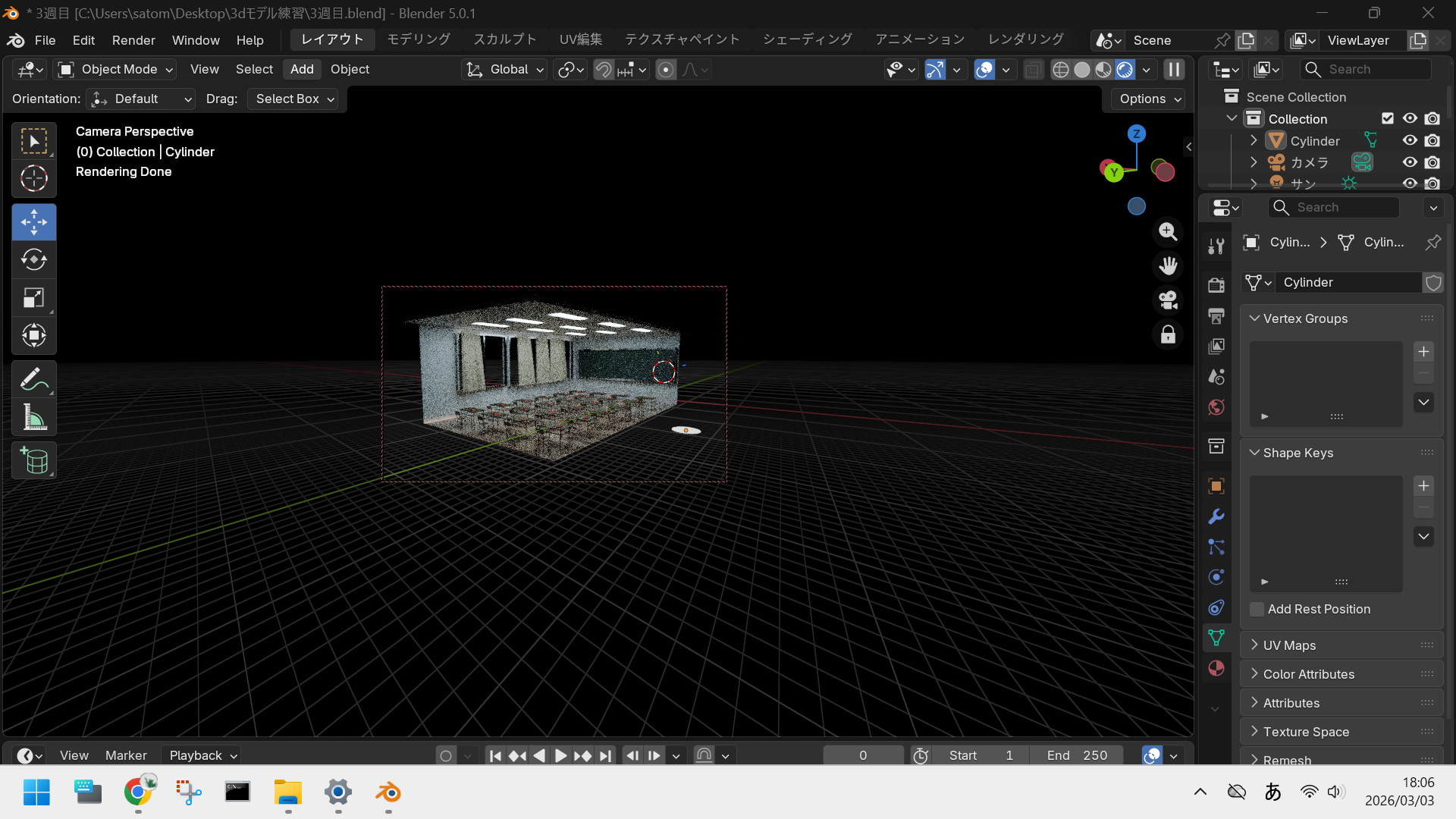Select the Measure ruler tool
Screen dimensions: 1456x819
click(33, 416)
